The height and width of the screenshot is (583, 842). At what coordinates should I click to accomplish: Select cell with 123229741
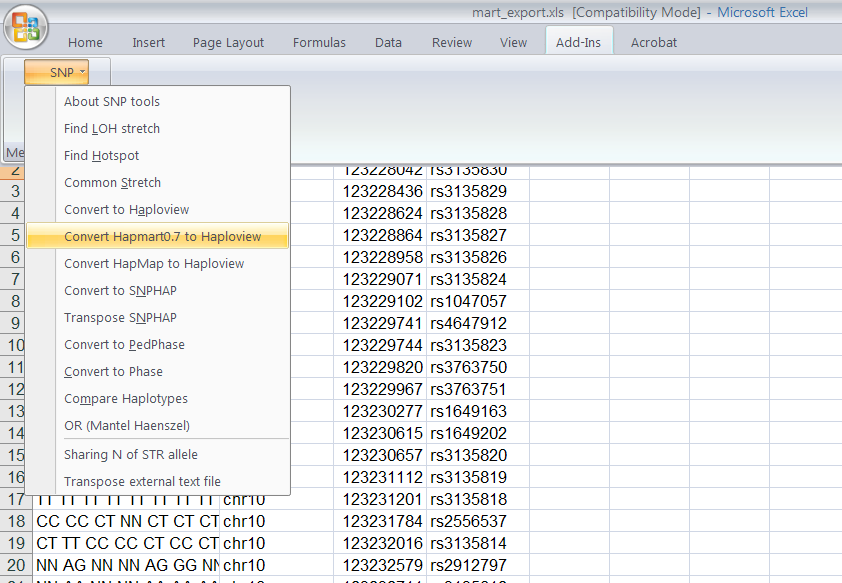pyautogui.click(x=380, y=323)
